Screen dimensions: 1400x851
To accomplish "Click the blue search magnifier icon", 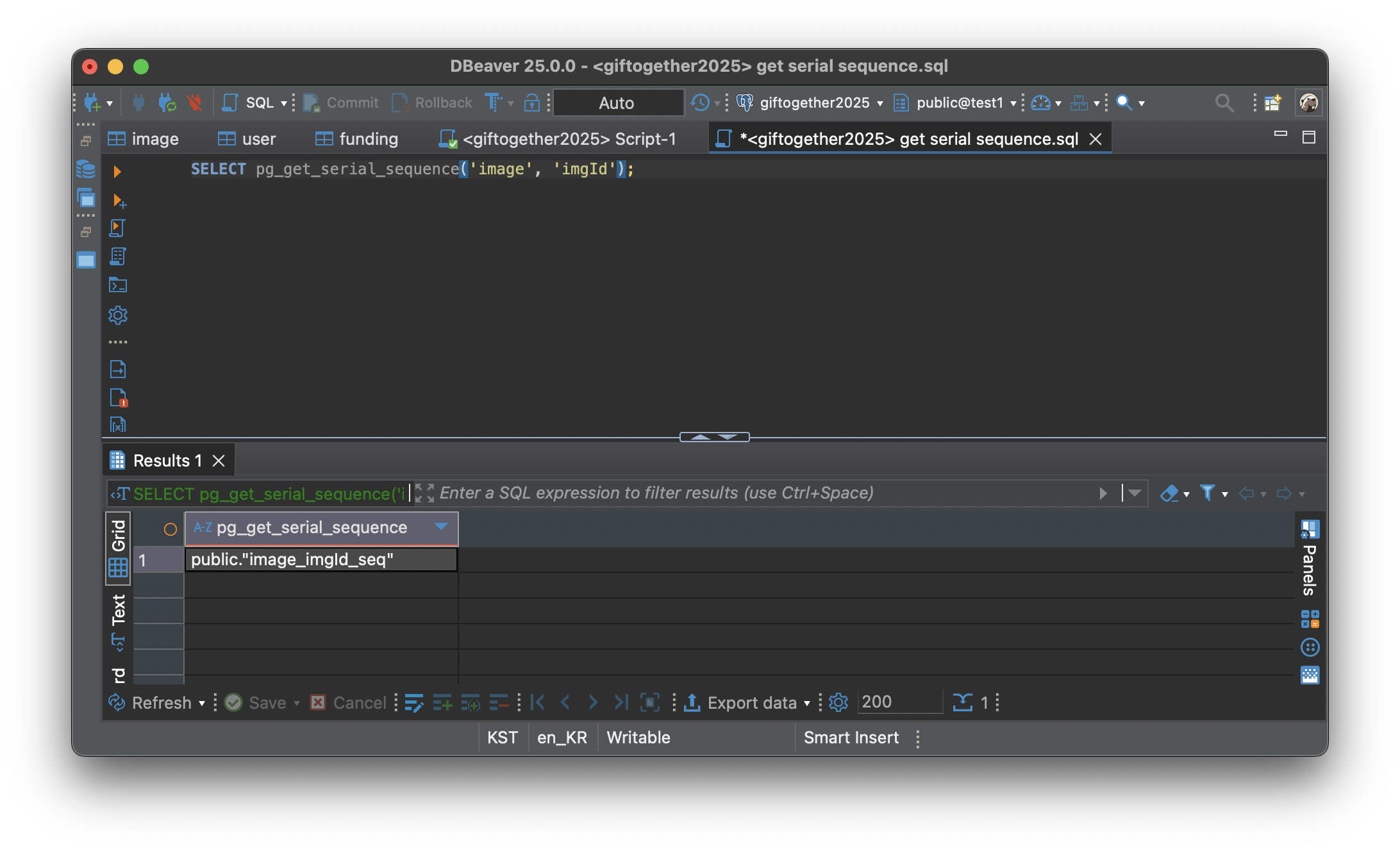I will (1124, 103).
